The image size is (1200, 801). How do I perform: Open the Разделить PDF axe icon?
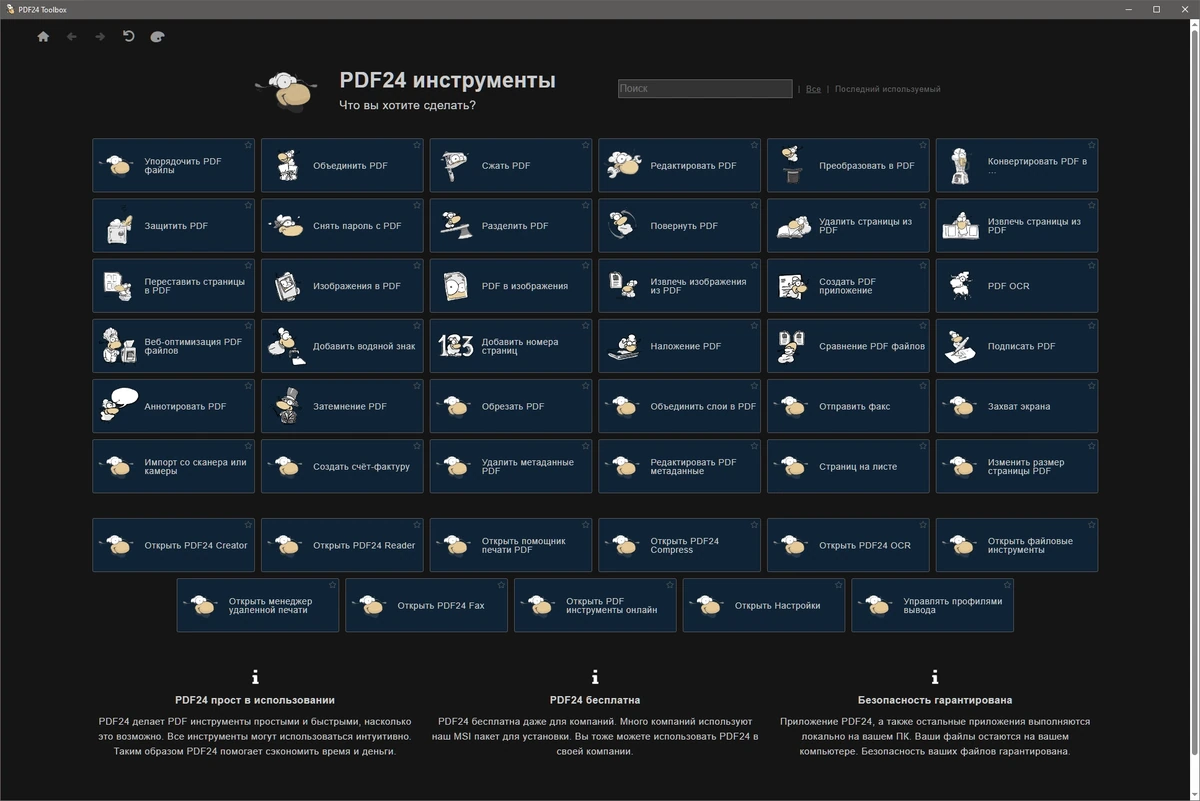(456, 226)
